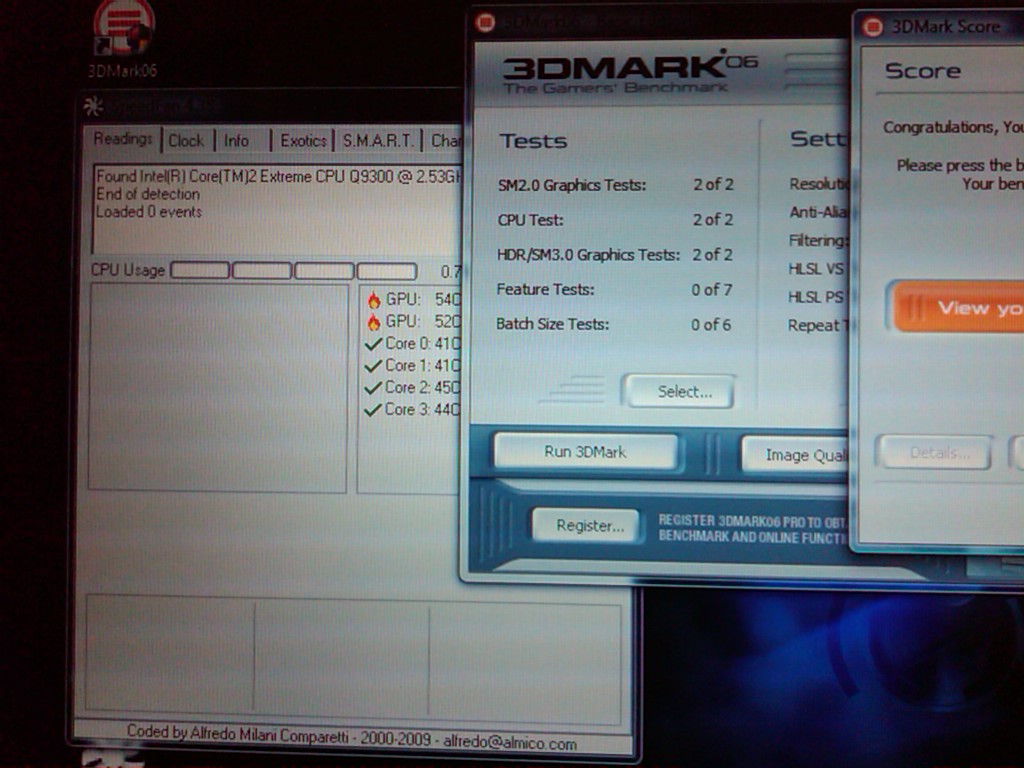Click the Select... button under Tests

click(680, 391)
